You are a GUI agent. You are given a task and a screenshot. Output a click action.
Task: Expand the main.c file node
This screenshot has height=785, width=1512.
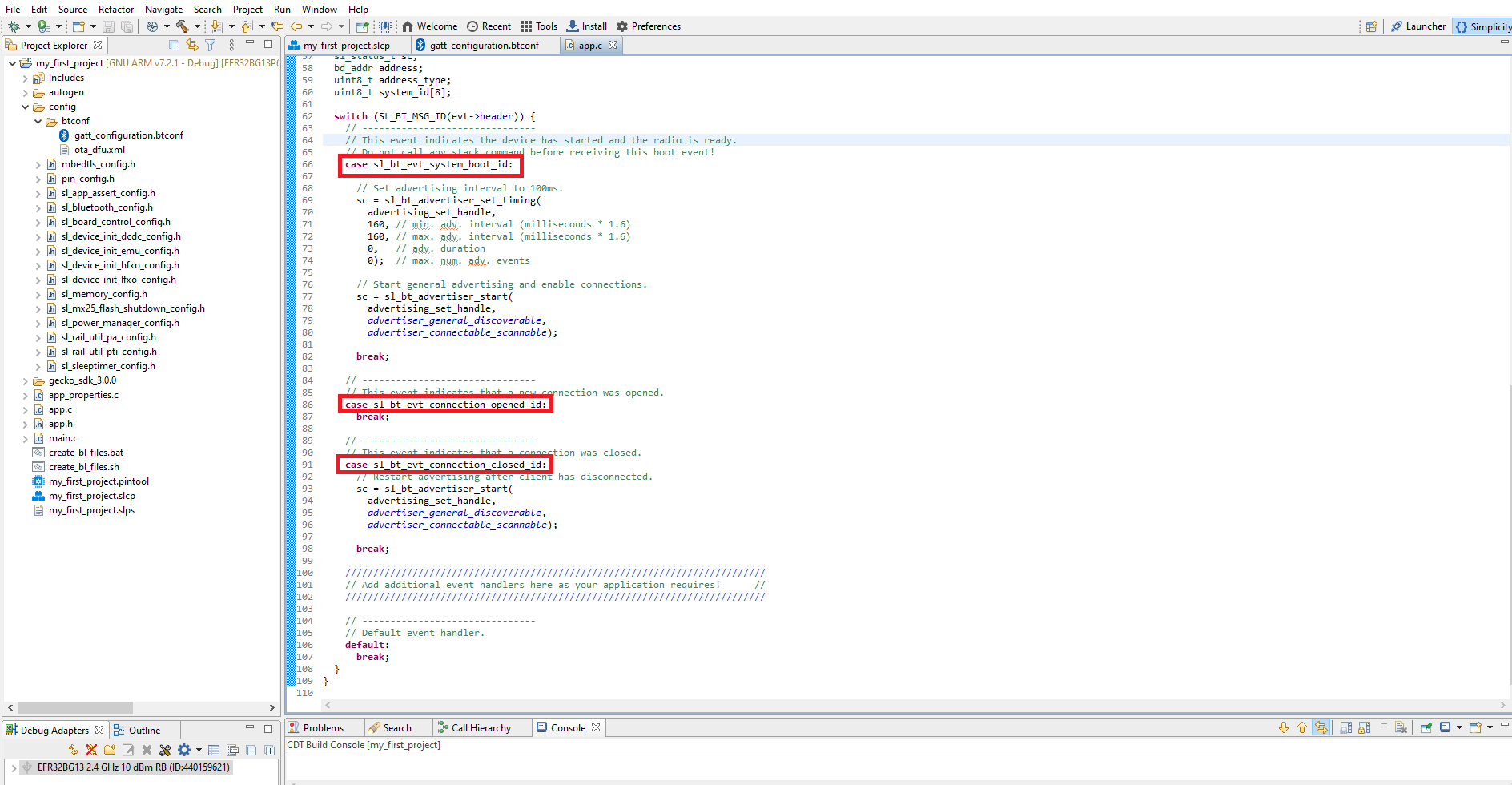tap(25, 439)
